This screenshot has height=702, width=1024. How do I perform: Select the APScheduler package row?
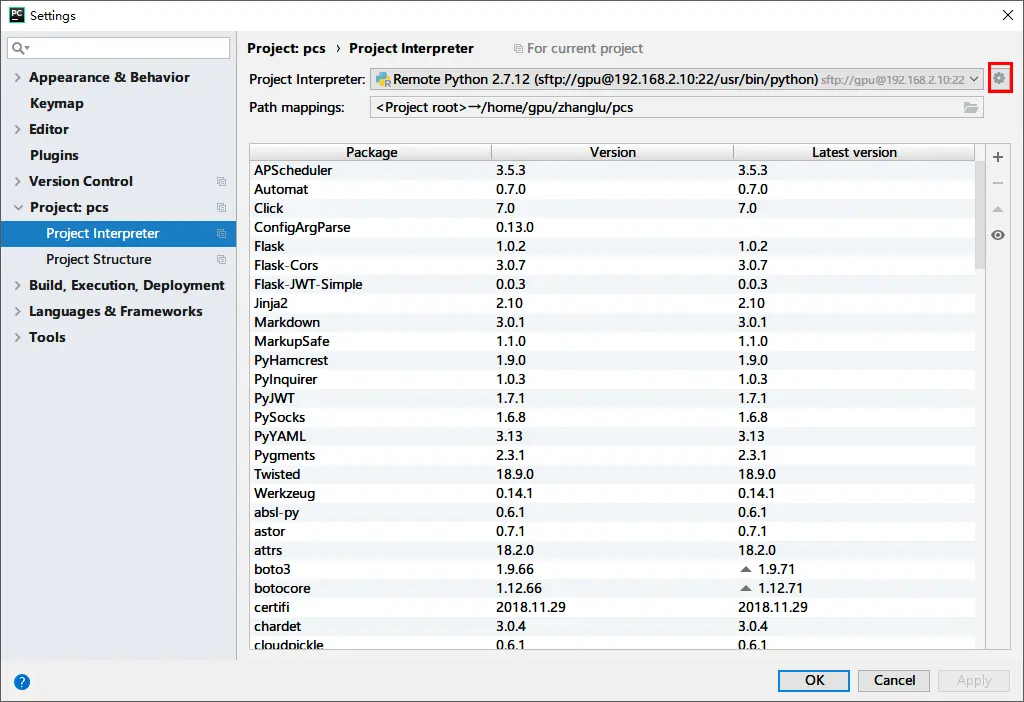click(x=612, y=170)
